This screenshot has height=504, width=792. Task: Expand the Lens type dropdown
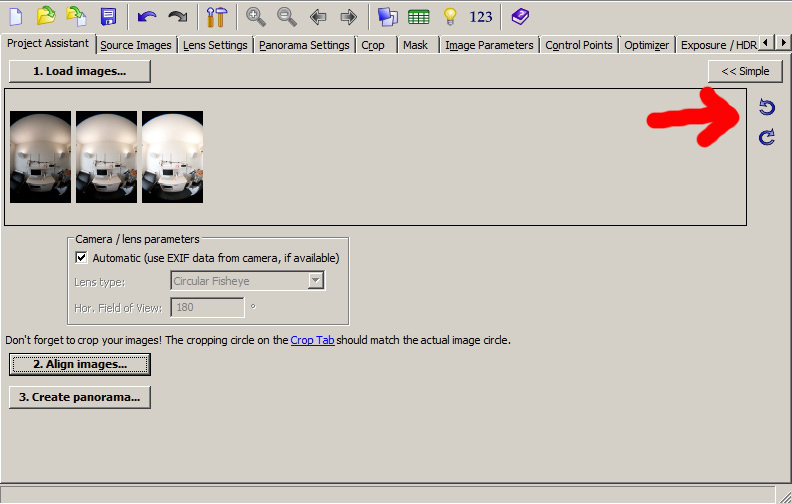click(316, 281)
